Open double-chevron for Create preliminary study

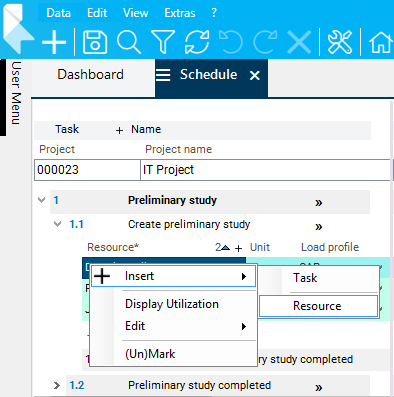pos(319,227)
